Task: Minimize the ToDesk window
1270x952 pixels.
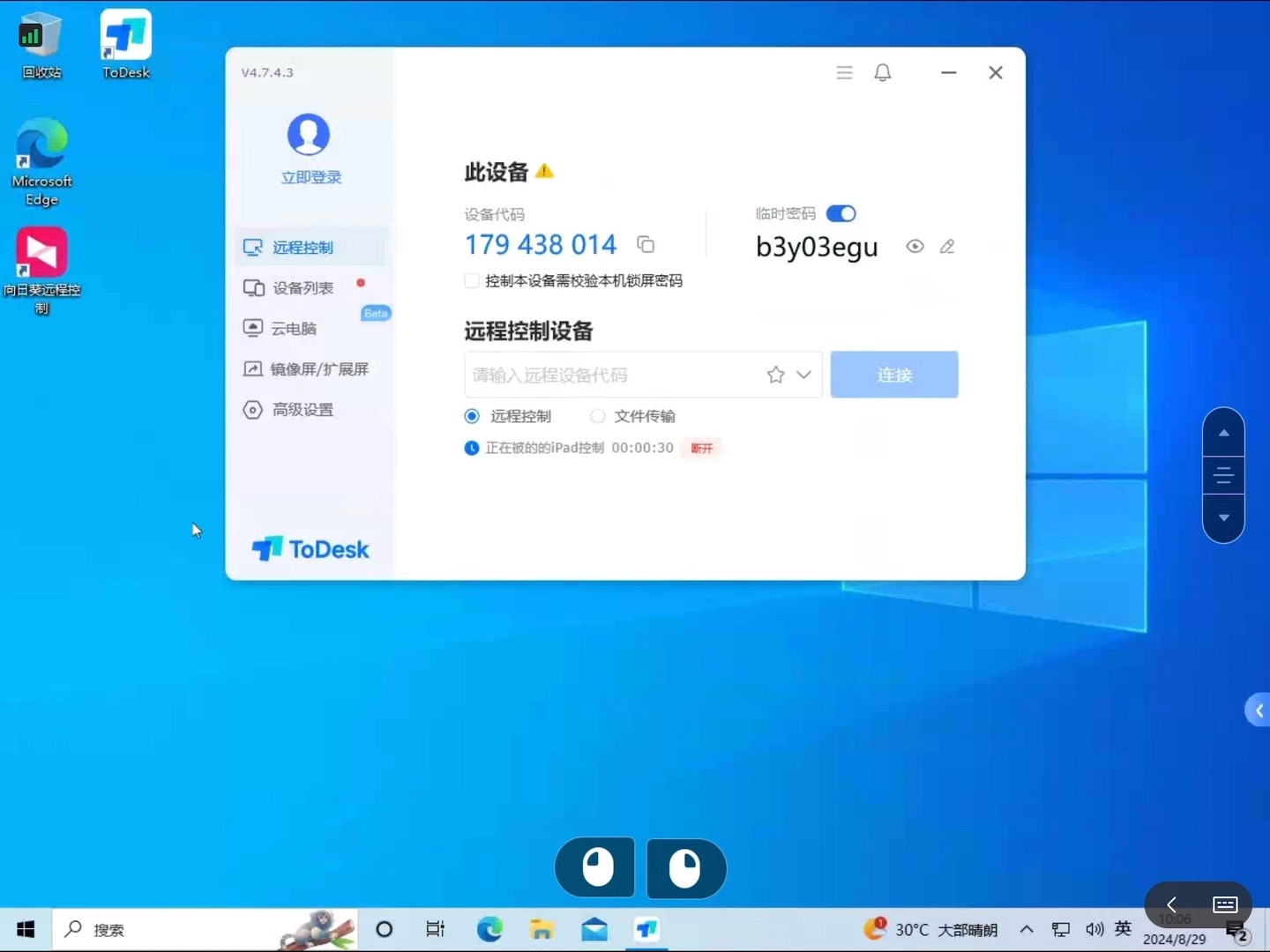Action: pyautogui.click(x=949, y=72)
